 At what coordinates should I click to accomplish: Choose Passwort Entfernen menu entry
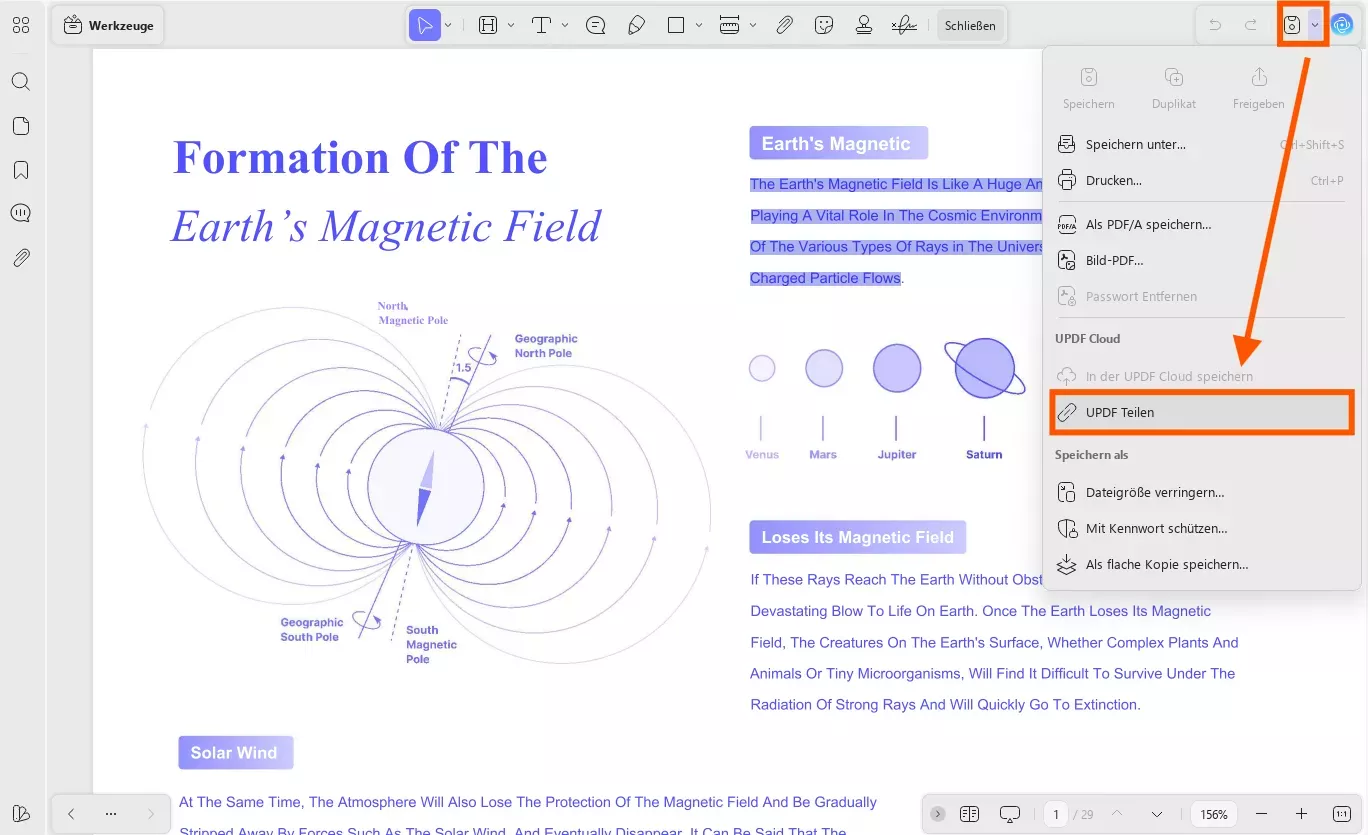[x=1201, y=297]
